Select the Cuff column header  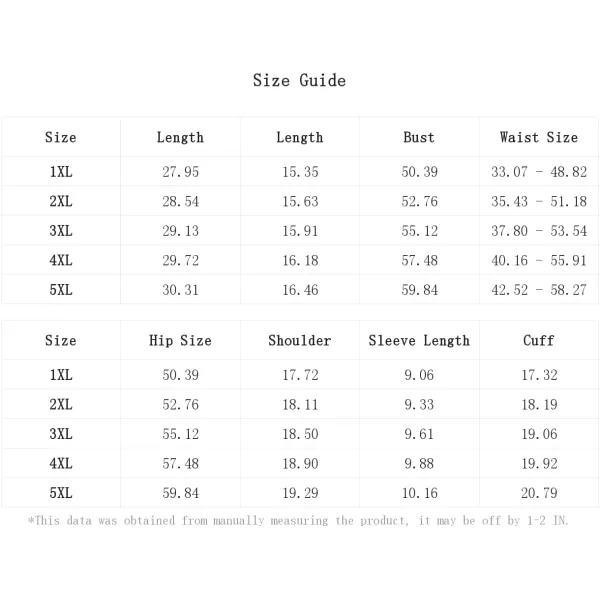pos(538,341)
